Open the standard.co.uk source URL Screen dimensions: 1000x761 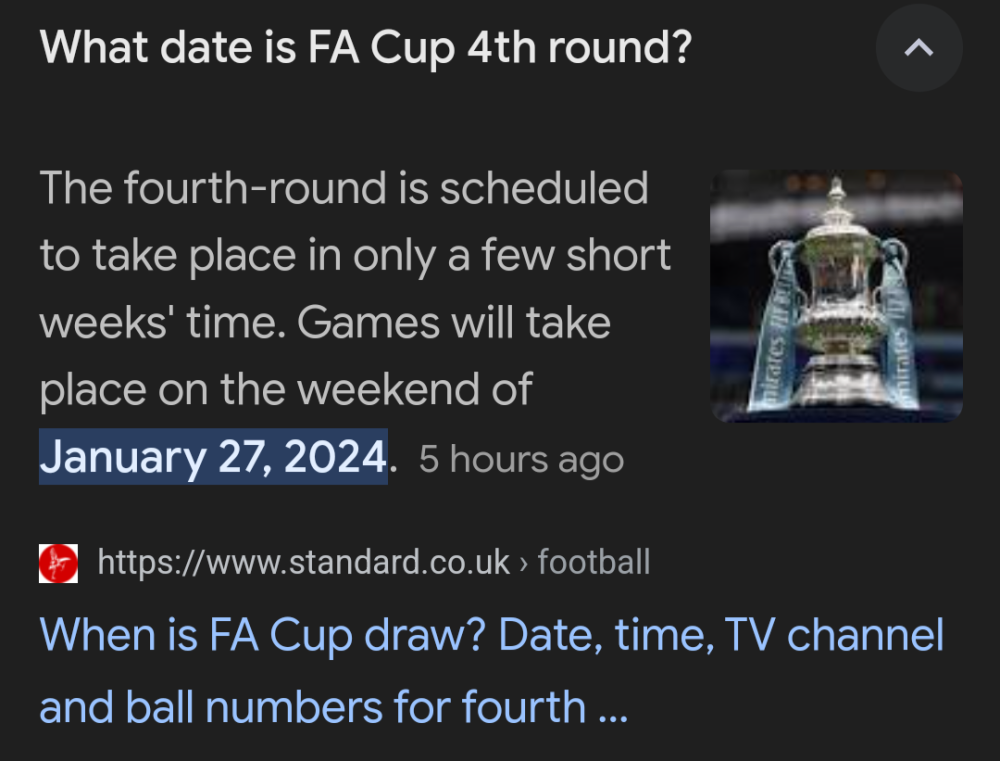point(304,563)
